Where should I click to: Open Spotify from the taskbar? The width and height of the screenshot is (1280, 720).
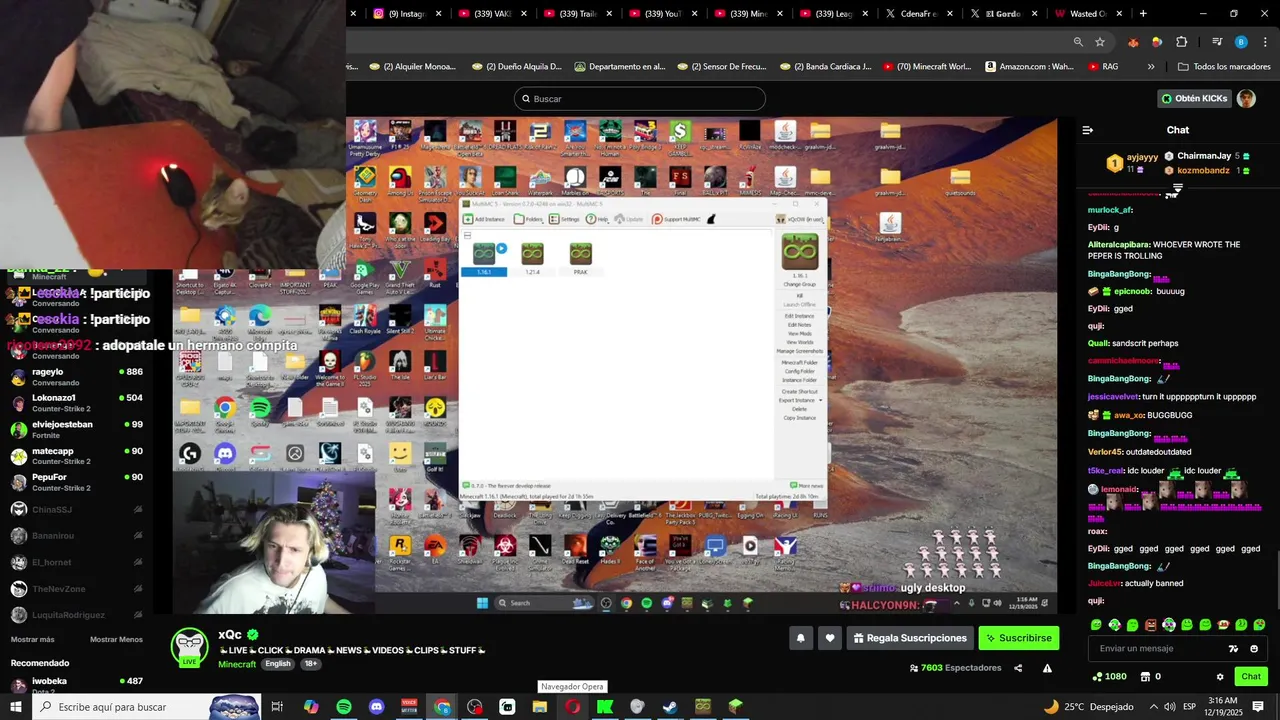[x=344, y=707]
